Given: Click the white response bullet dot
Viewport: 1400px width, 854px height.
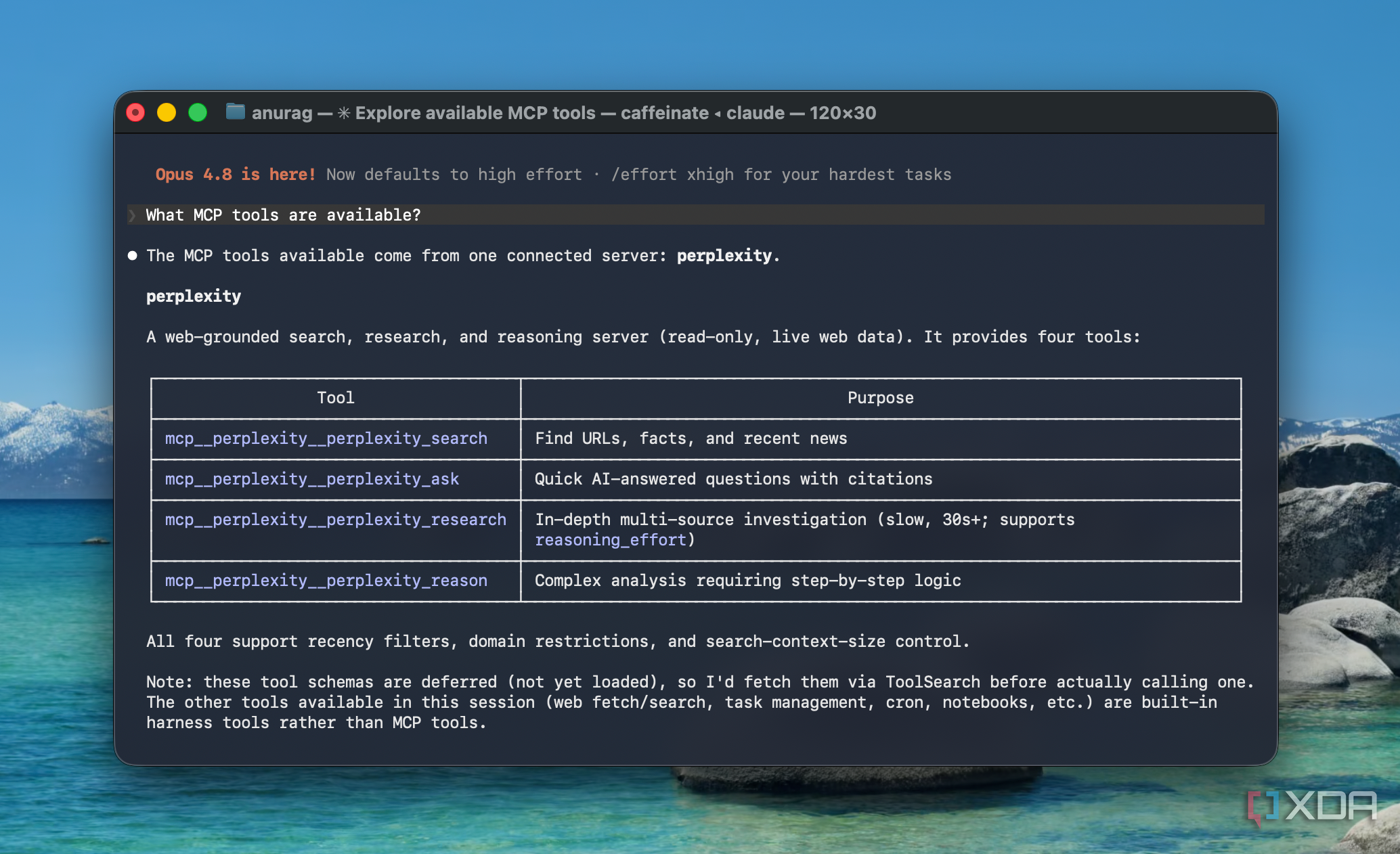Looking at the screenshot, I should 133,255.
